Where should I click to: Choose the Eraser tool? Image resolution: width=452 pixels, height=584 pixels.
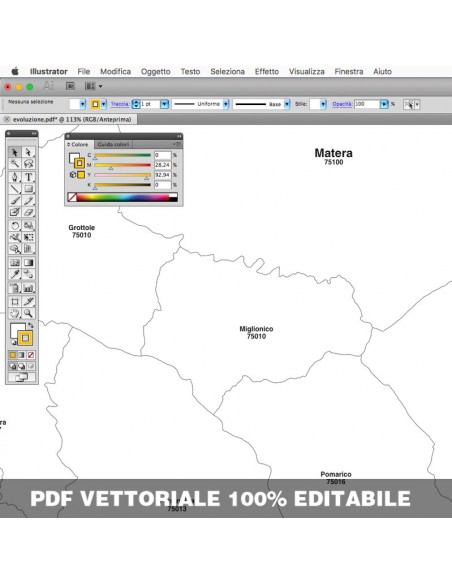(28, 212)
